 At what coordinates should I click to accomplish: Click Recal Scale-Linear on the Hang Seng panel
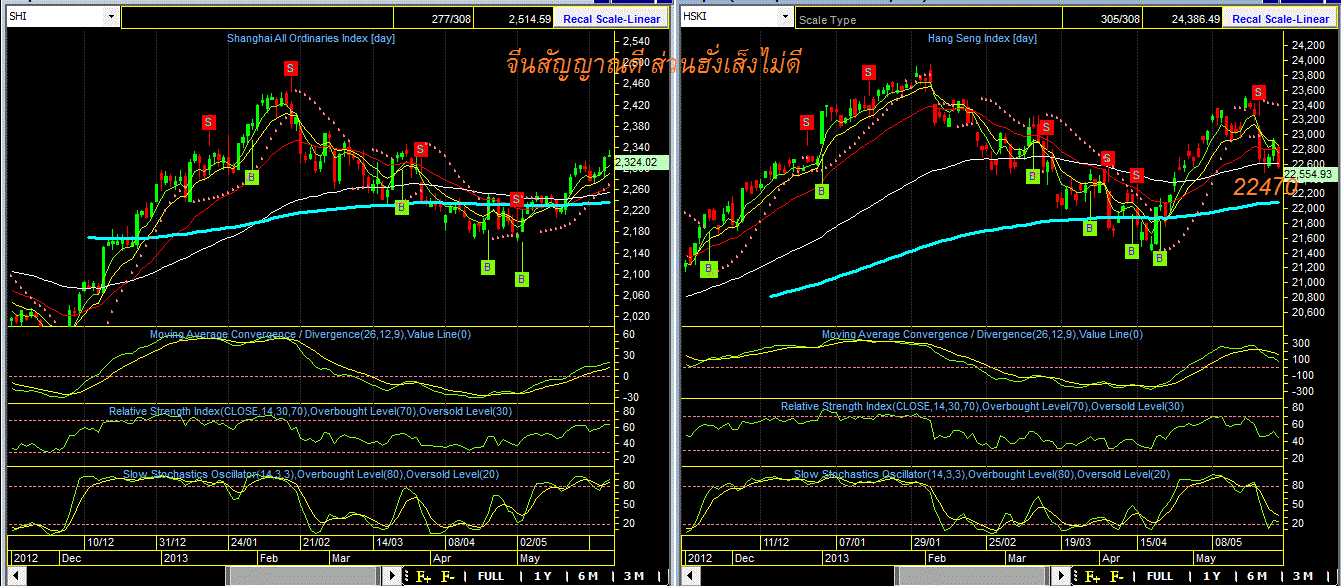[x=1280, y=19]
